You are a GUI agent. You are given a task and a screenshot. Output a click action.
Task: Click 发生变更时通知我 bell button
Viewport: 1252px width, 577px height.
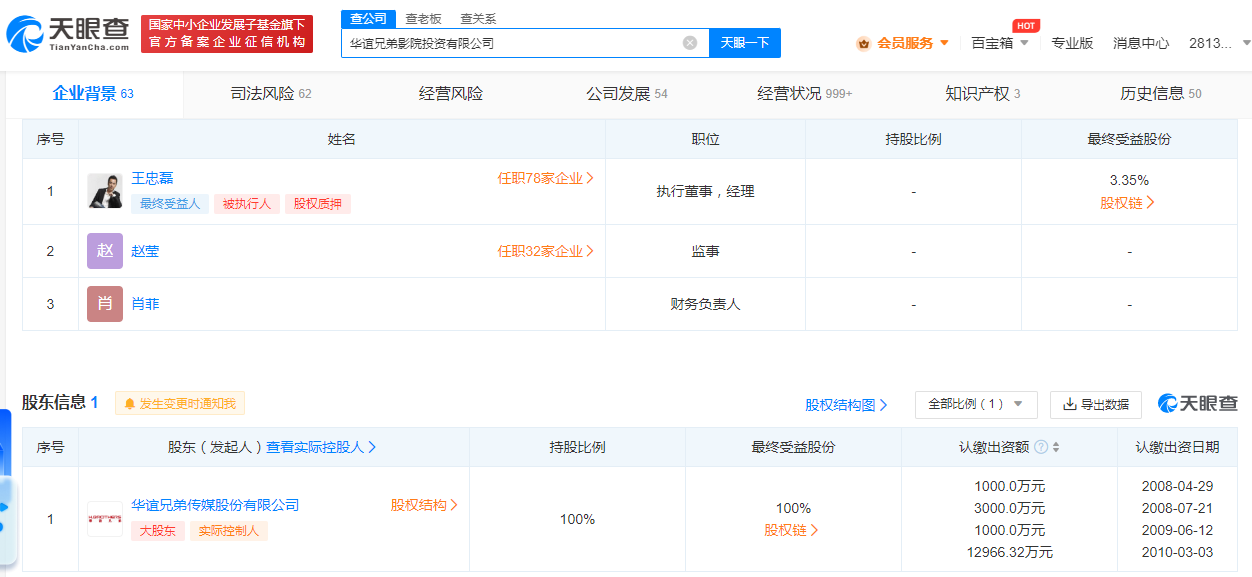pyautogui.click(x=180, y=404)
